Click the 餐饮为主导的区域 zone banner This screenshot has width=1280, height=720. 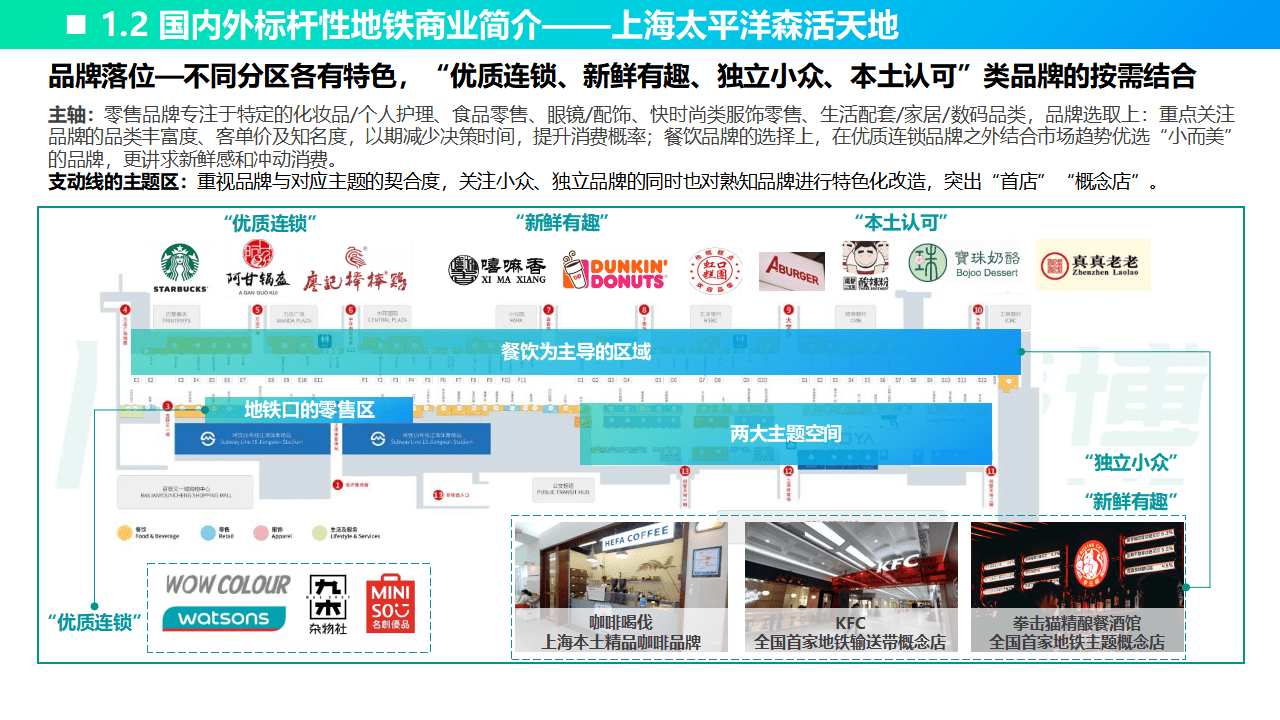[576, 351]
